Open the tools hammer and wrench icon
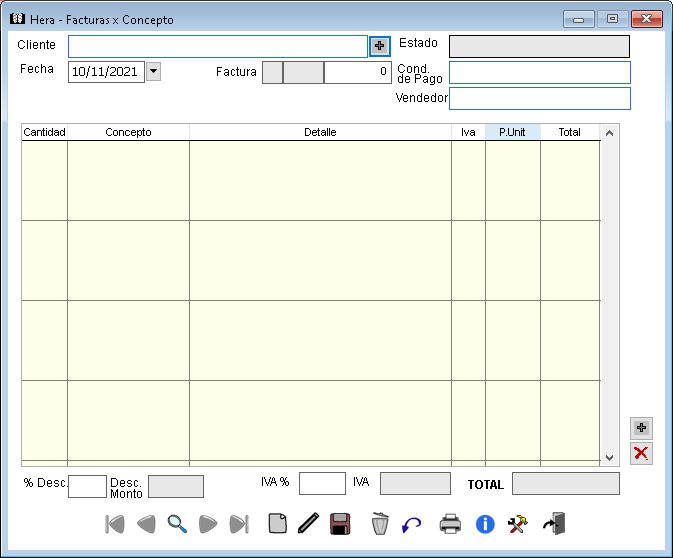This screenshot has width=673, height=558. 518,523
